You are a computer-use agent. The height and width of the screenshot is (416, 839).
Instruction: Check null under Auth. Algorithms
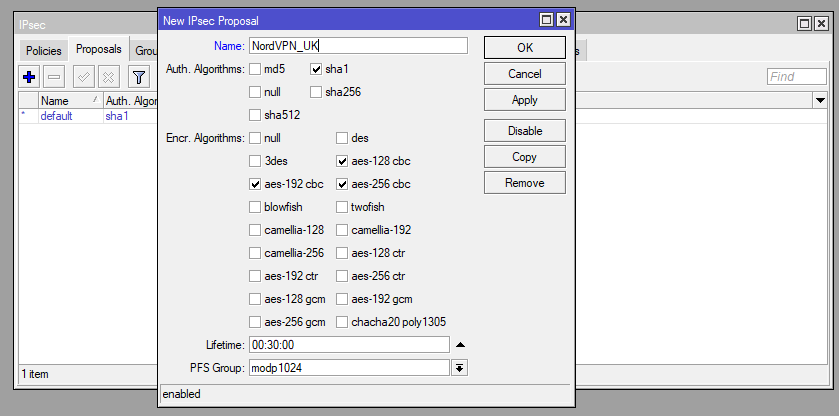tap(255, 92)
